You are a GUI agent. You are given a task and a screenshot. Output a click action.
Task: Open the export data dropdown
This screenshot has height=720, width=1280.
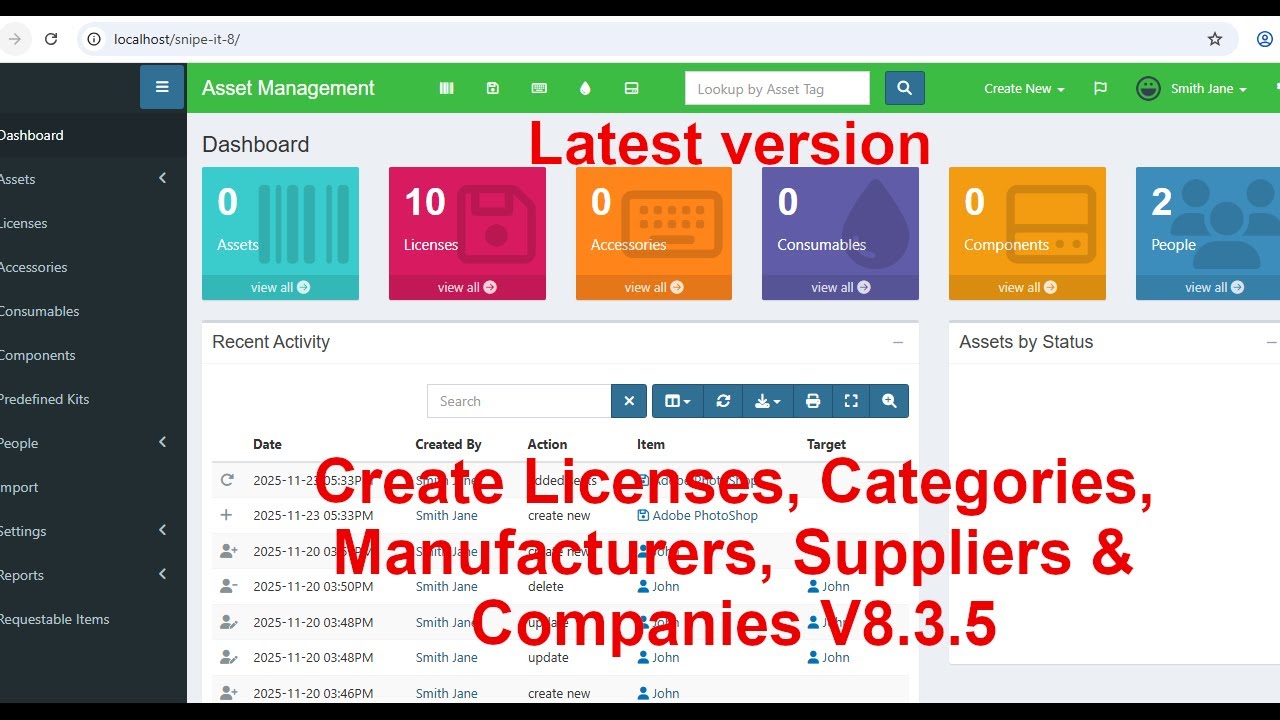(x=768, y=401)
